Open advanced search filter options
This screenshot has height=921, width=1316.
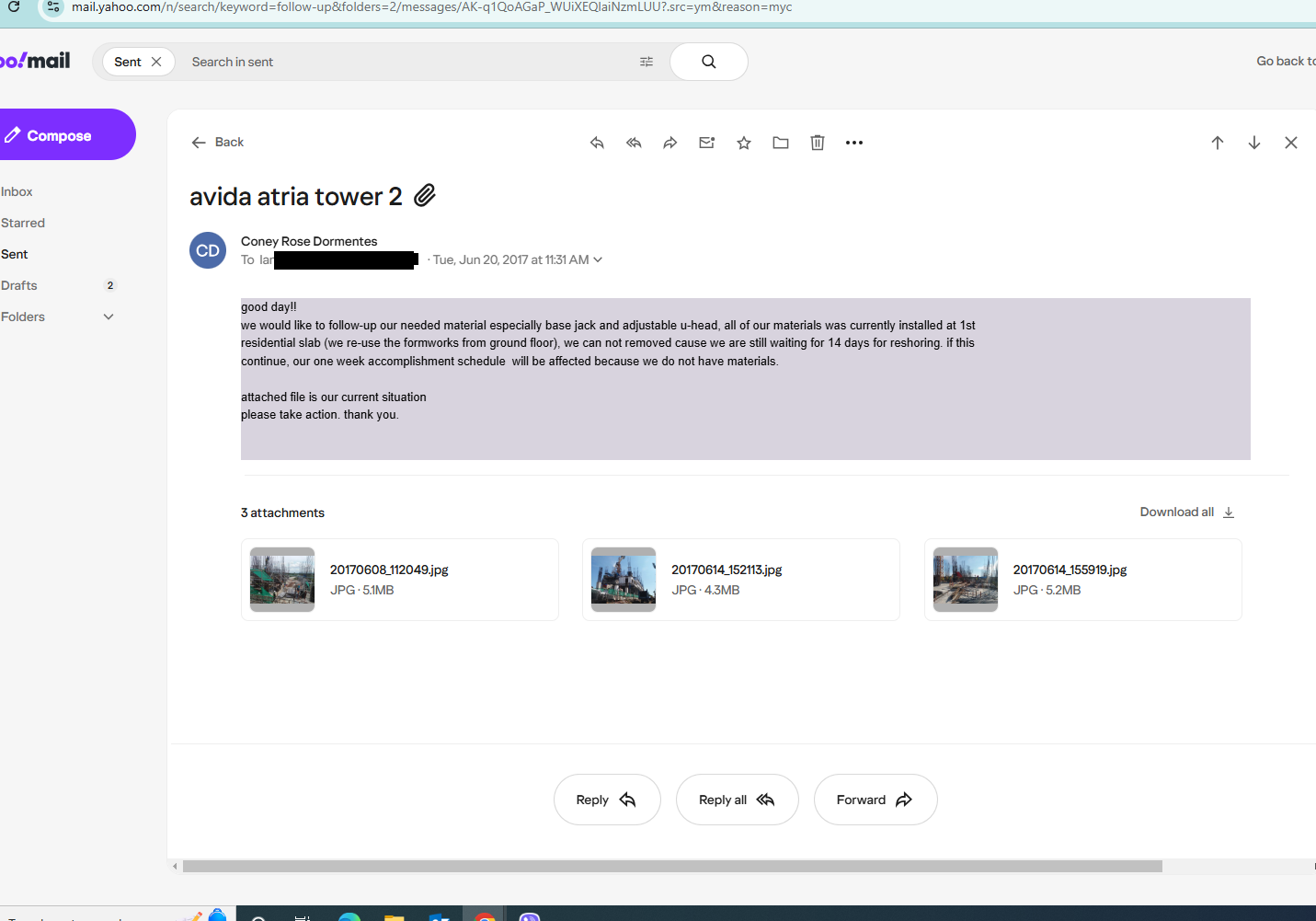647,62
